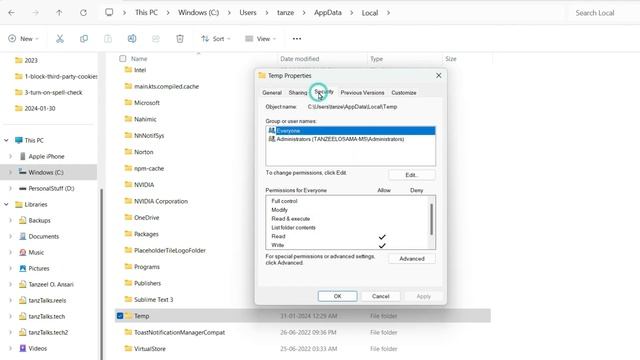This screenshot has height=360, width=640.
Task: Open Documents library in sidebar
Action: tap(44, 236)
